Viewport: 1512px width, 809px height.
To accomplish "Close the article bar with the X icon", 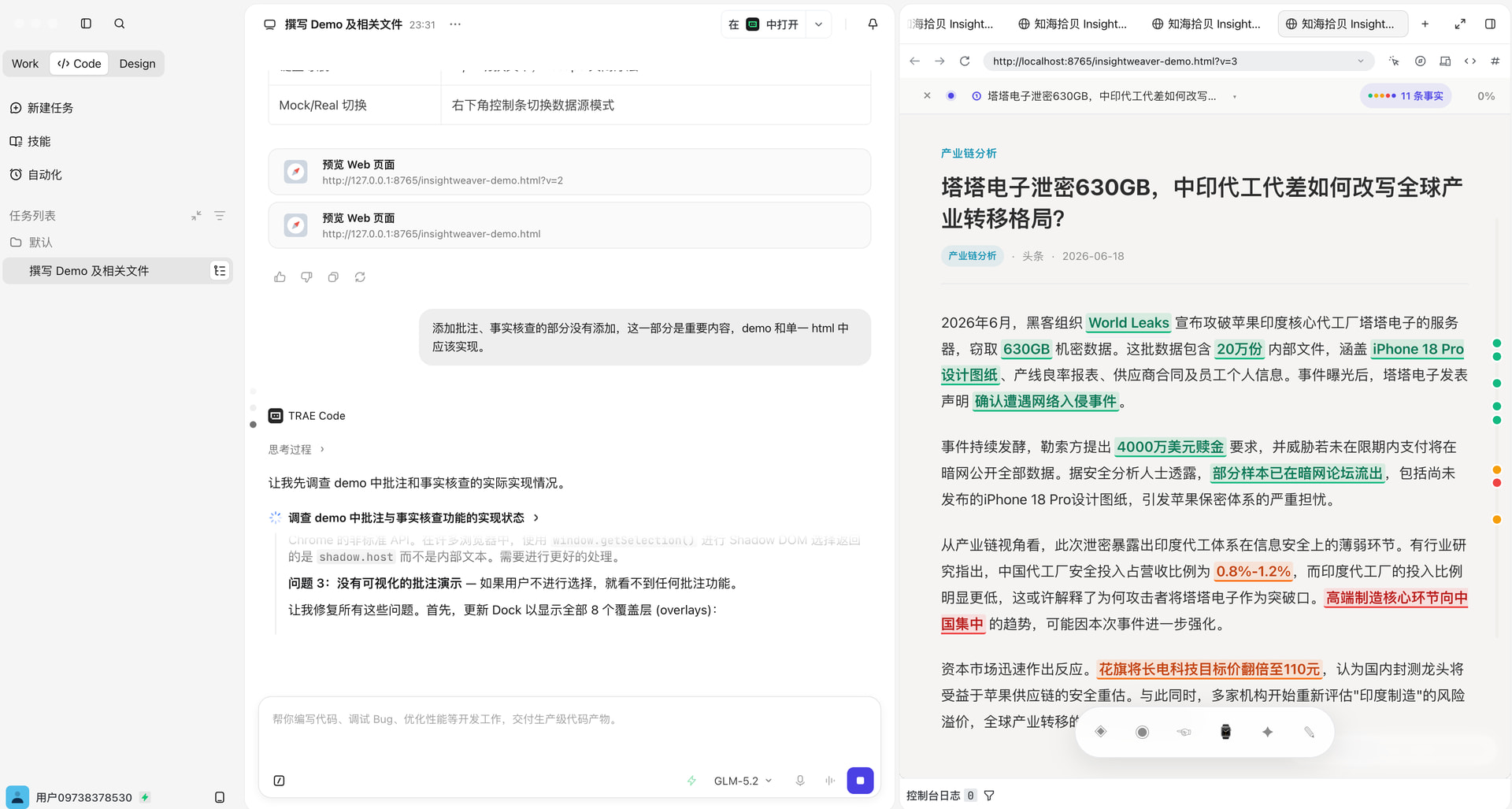I will point(927,95).
